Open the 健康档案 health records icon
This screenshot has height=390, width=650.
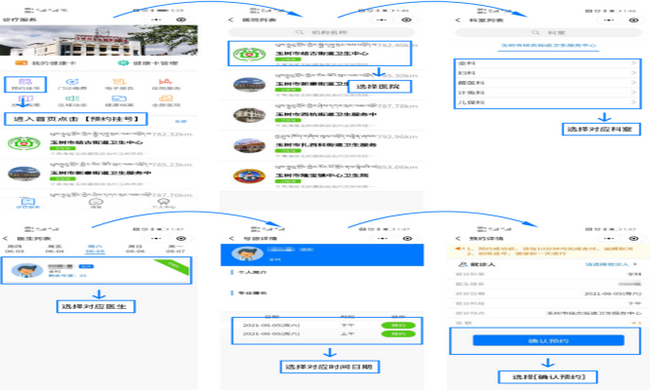pyautogui.click(x=119, y=99)
